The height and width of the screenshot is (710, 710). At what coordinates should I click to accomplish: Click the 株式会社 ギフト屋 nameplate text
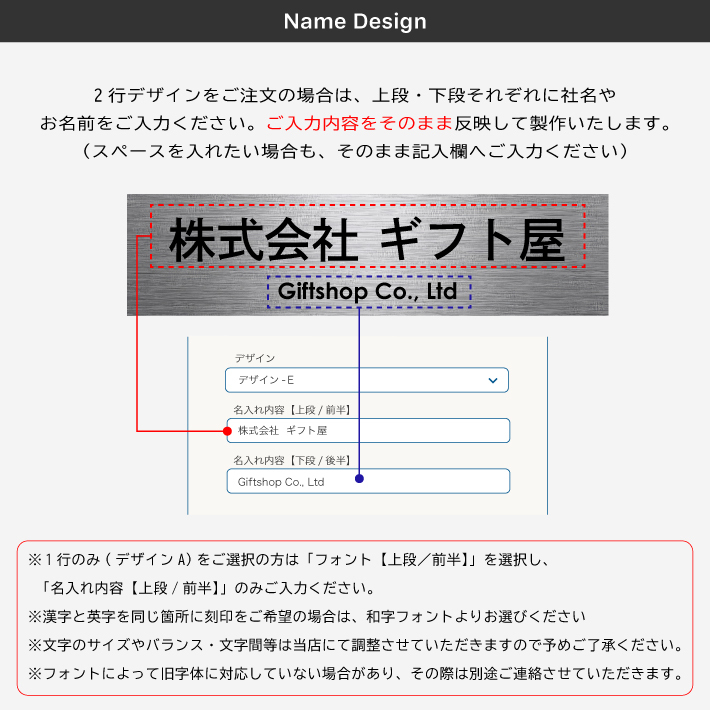[x=367, y=240]
